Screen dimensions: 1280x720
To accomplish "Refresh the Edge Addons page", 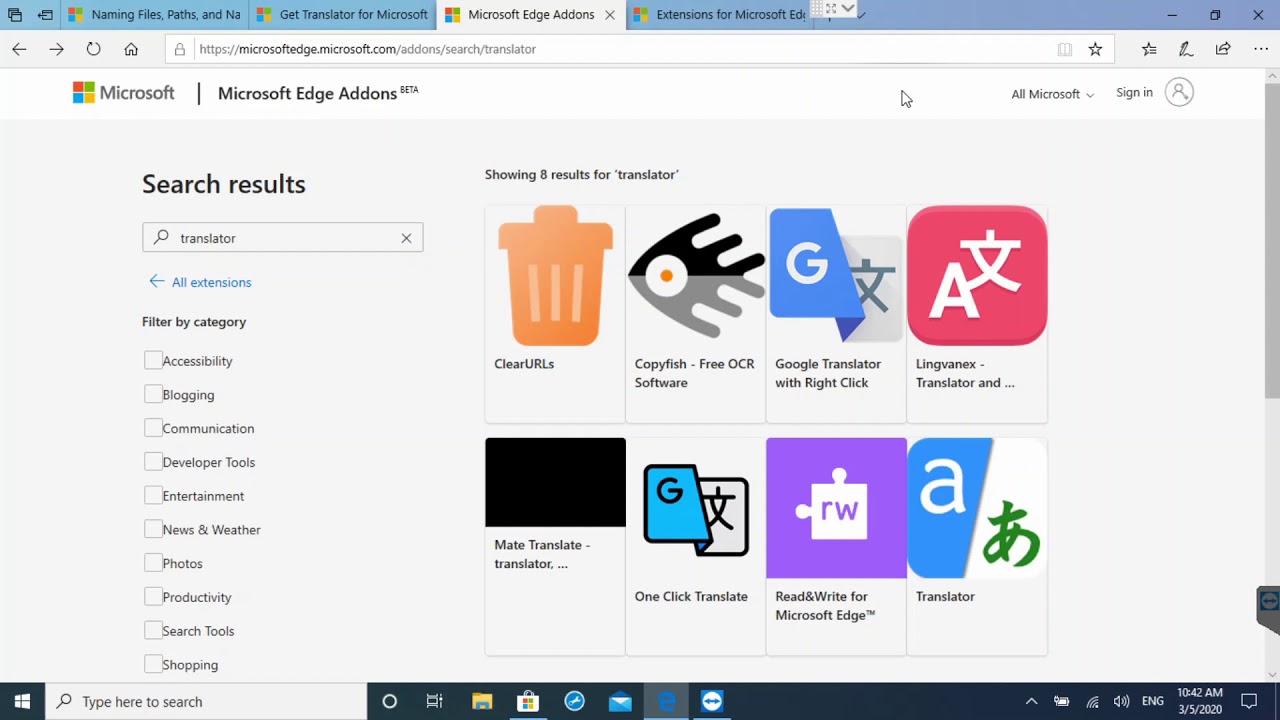I will pyautogui.click(x=93, y=49).
